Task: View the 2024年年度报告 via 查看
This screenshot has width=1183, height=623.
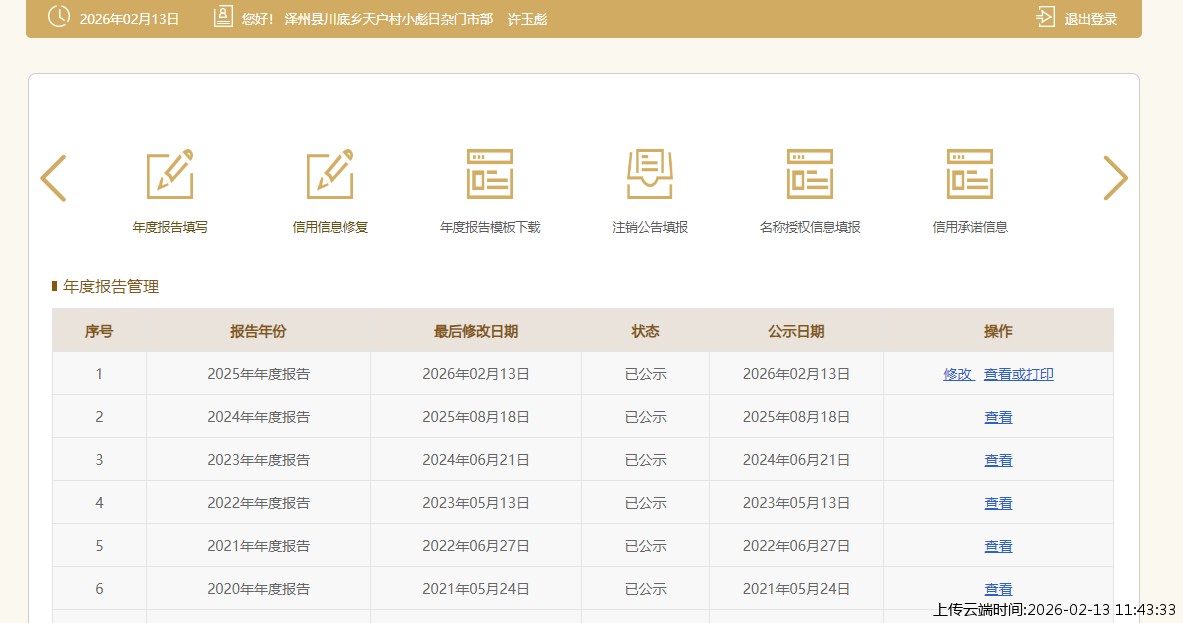Action: [998, 418]
